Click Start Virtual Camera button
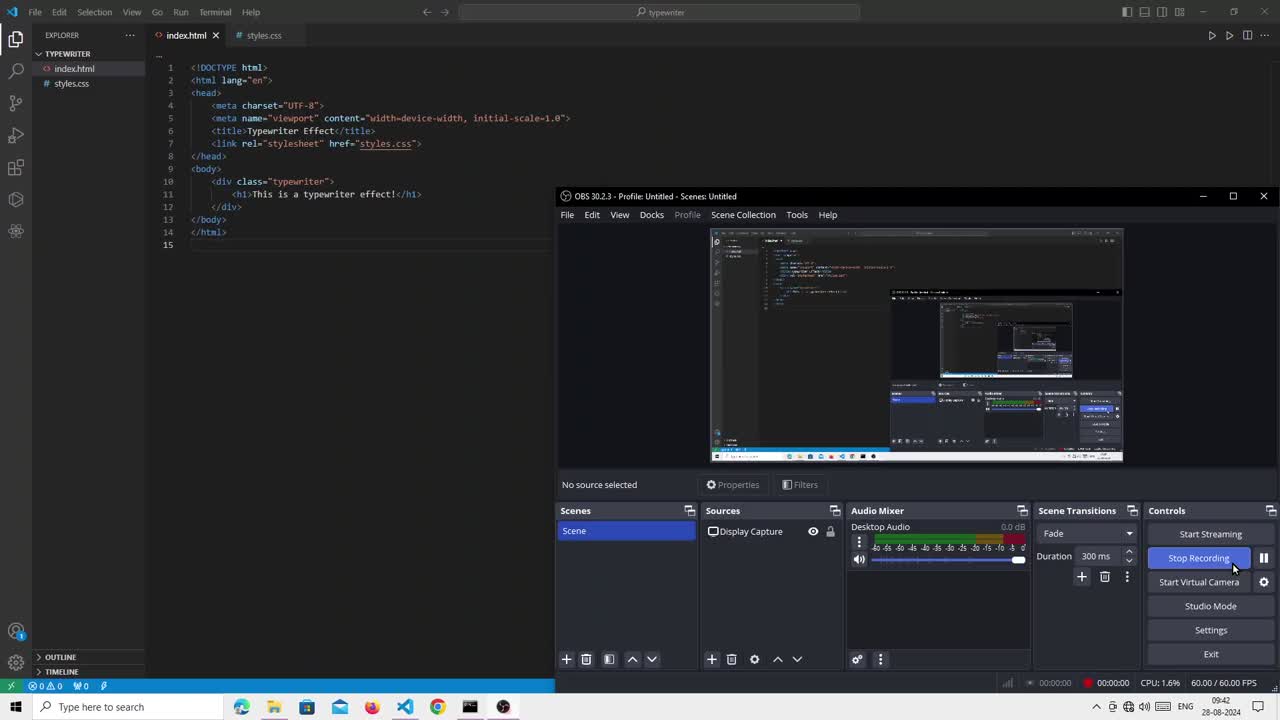This screenshot has height=720, width=1280. point(1199,582)
